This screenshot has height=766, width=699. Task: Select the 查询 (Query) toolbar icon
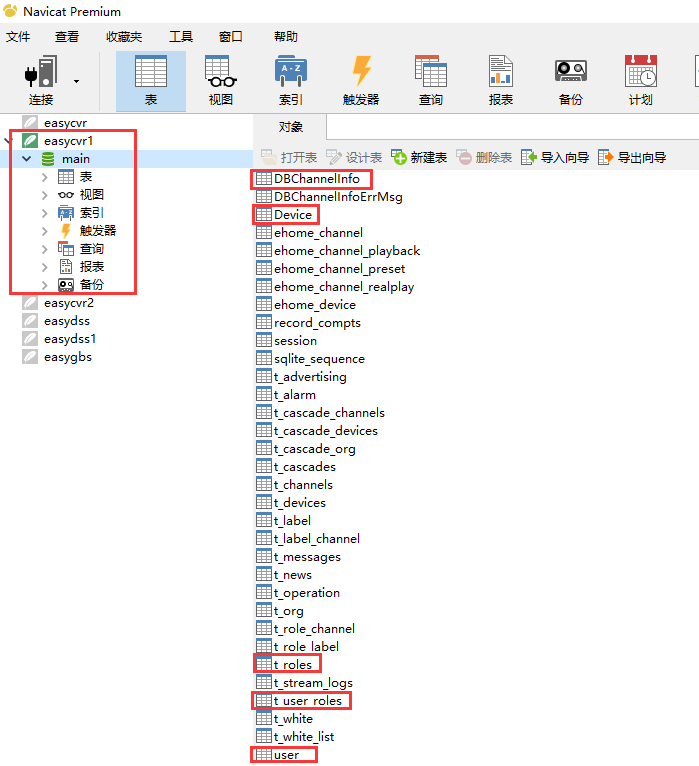pyautogui.click(x=431, y=81)
